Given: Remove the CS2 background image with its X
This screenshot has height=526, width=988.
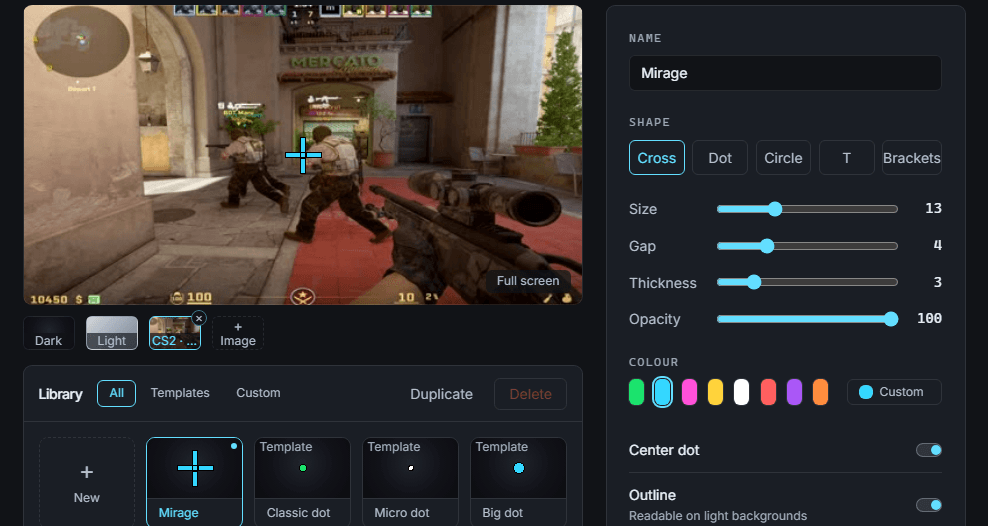Looking at the screenshot, I should [x=198, y=318].
